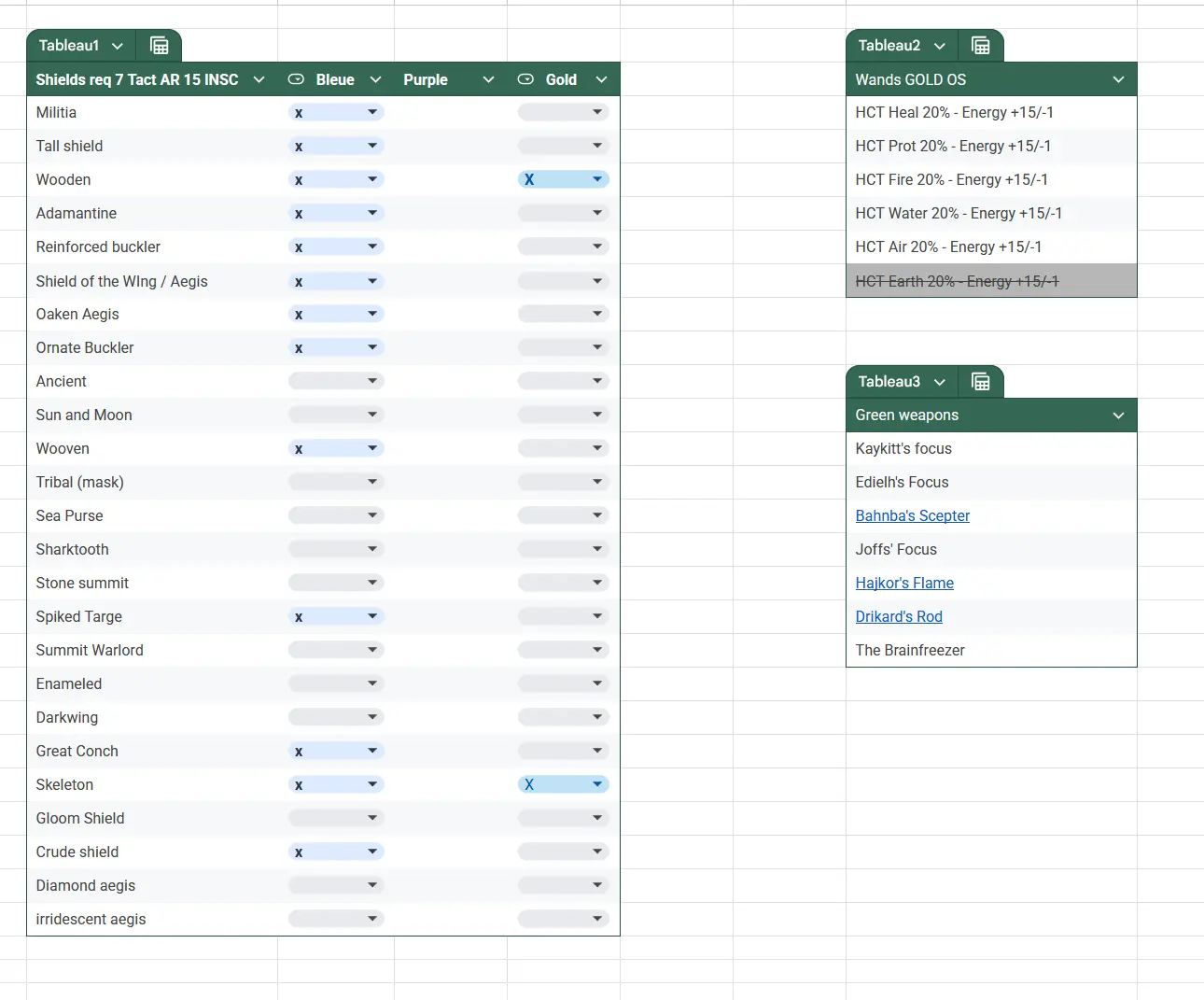This screenshot has height=1000, width=1204.
Task: Open Wands GOLD OS column menu
Action: coord(1118,79)
